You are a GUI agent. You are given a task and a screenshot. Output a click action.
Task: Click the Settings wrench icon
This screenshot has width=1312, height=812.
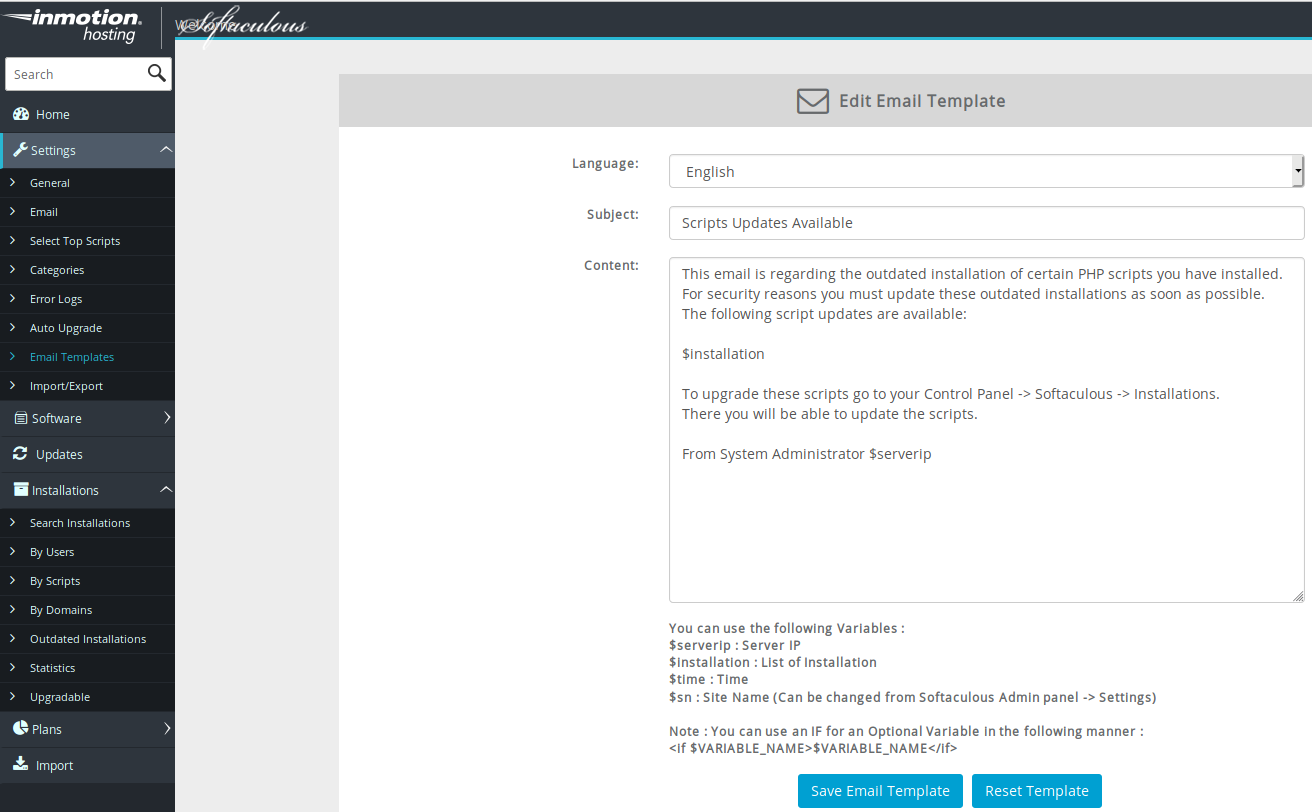tap(20, 150)
